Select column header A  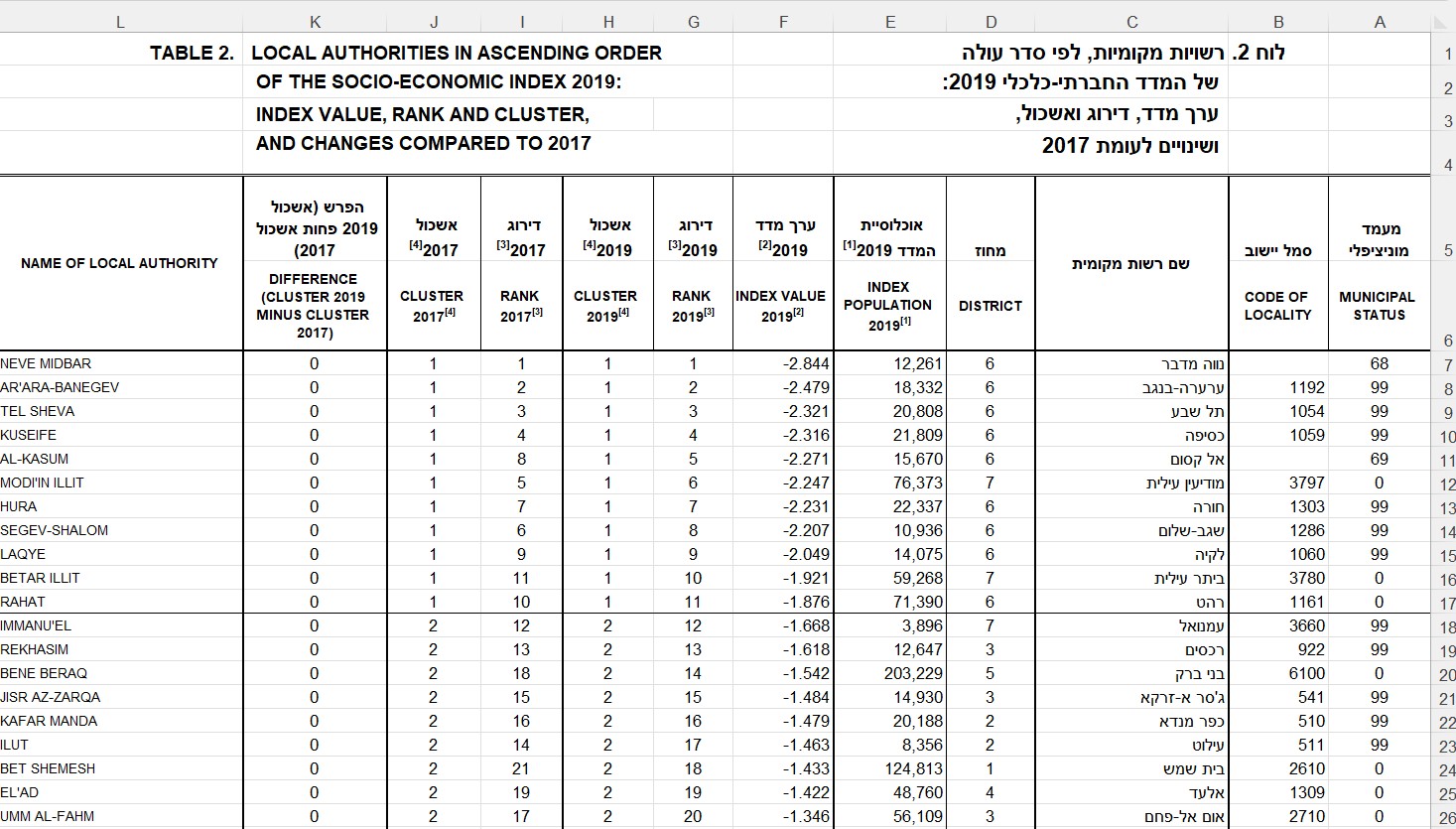1379,22
